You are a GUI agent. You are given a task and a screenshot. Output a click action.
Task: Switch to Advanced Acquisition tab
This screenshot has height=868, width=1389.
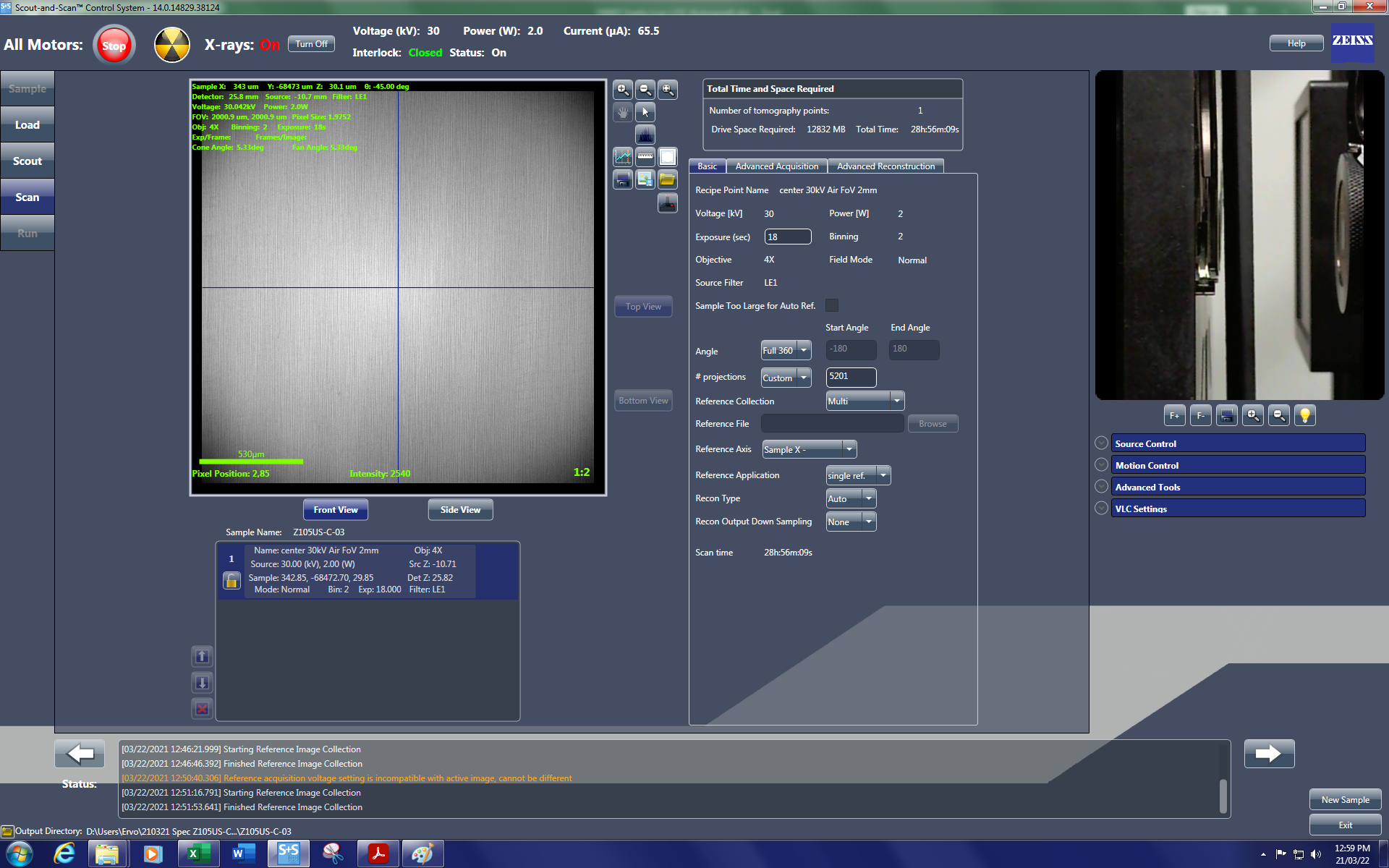point(776,166)
